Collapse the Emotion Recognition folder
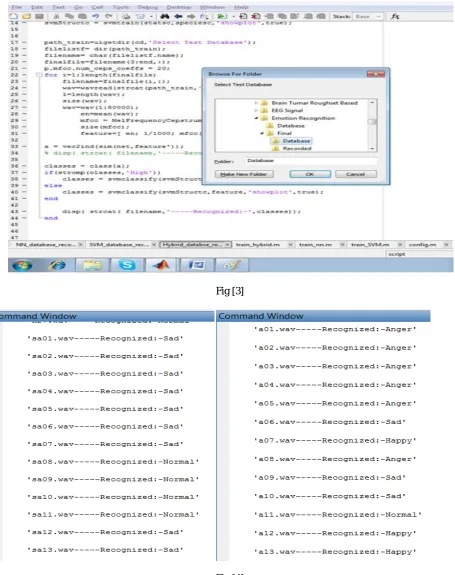Screen dimensions: 455x575 [256, 118]
